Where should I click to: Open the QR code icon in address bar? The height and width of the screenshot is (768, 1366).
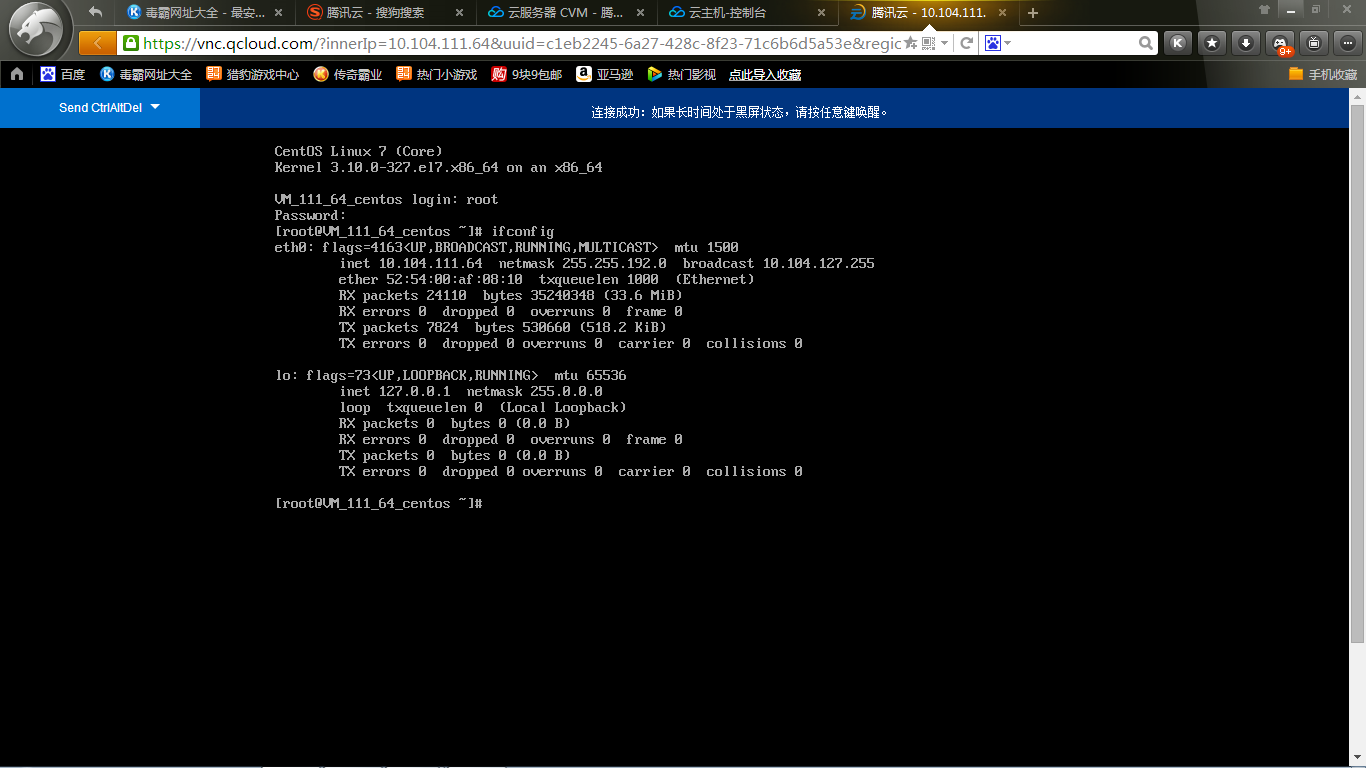928,43
